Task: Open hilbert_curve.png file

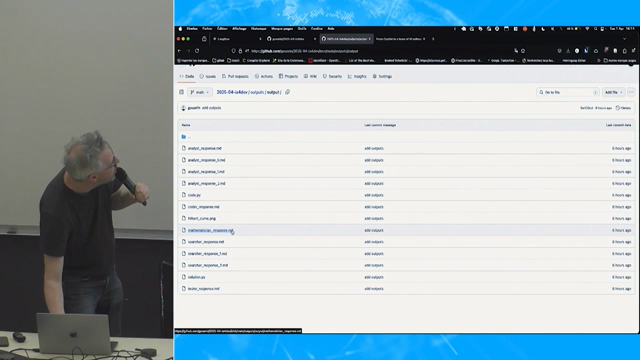Action: (202, 218)
